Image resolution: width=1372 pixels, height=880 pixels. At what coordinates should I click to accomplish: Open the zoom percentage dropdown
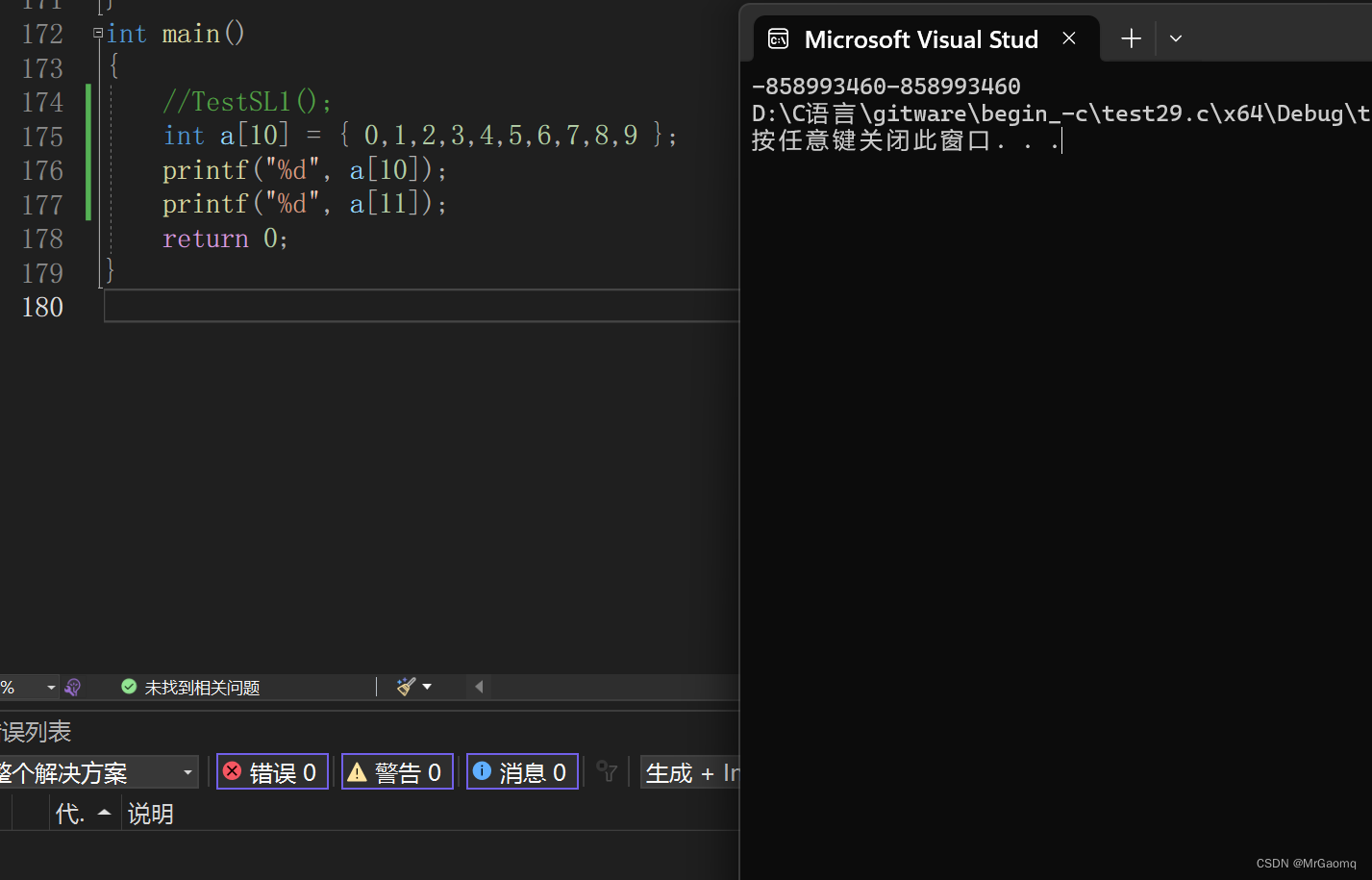(51, 687)
